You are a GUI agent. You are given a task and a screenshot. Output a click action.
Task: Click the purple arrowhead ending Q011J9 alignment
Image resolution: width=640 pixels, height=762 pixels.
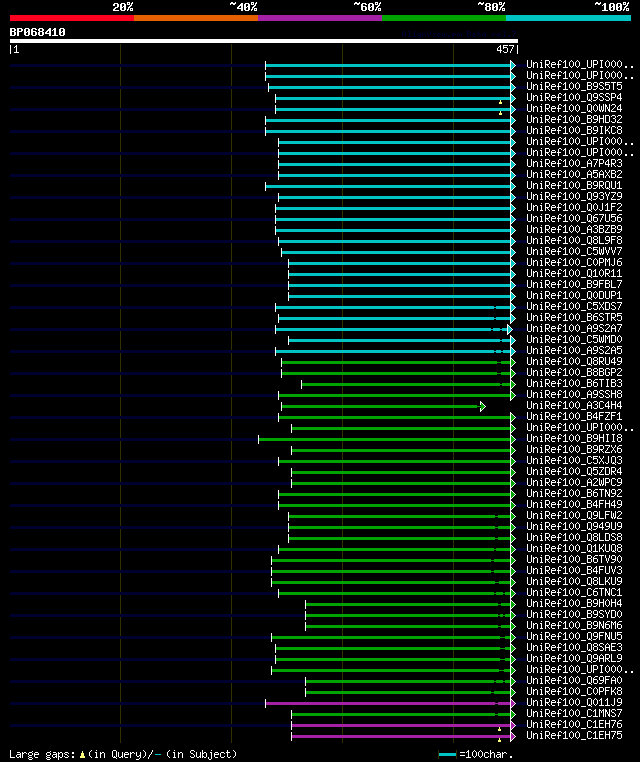pos(513,703)
